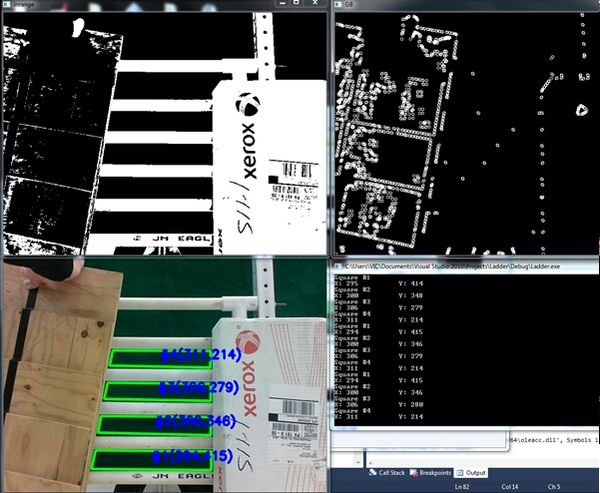600x493 pixels.
Task: Click the inrange window's title bar icon
Action: click(x=7, y=5)
